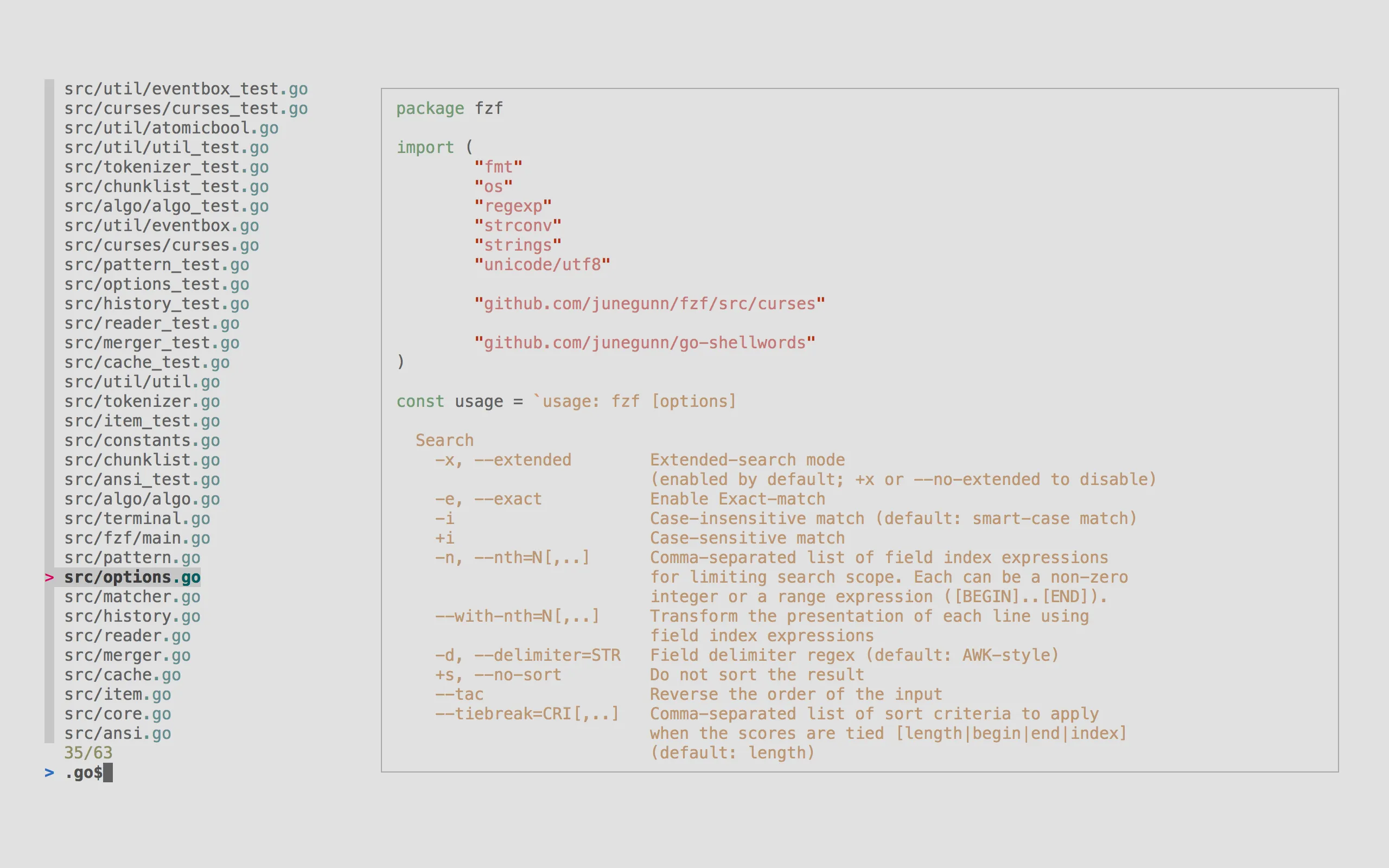This screenshot has height=868, width=1389.
Task: Select the src/ansi.go entry at bottom
Action: 118,733
